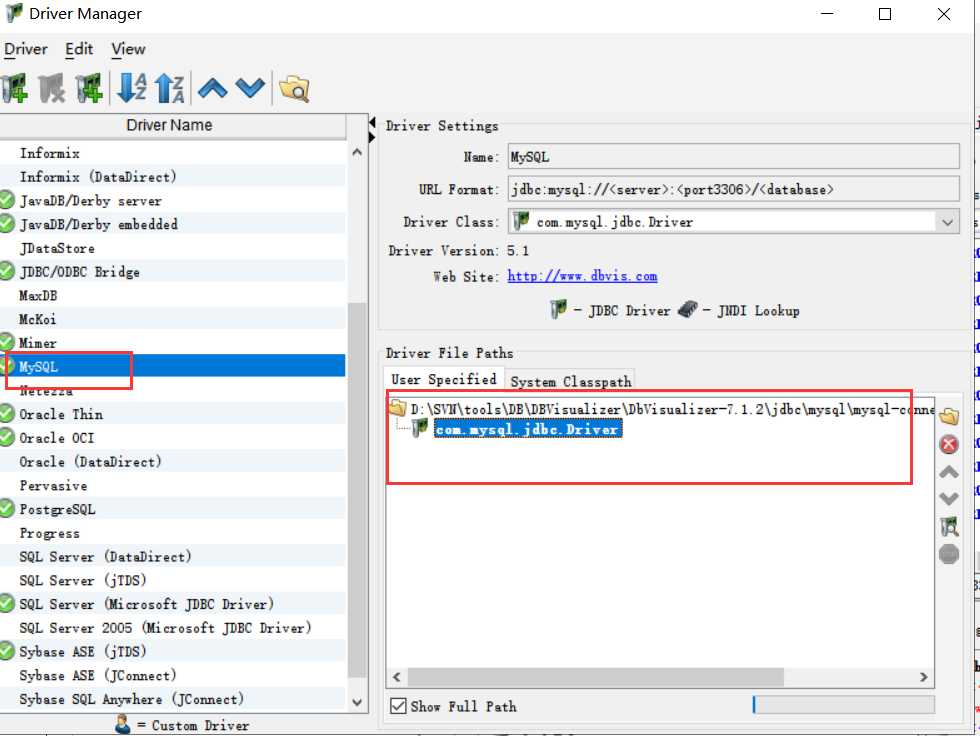Select JavaDB/Derby server driver
980x736 pixels.
point(172,201)
